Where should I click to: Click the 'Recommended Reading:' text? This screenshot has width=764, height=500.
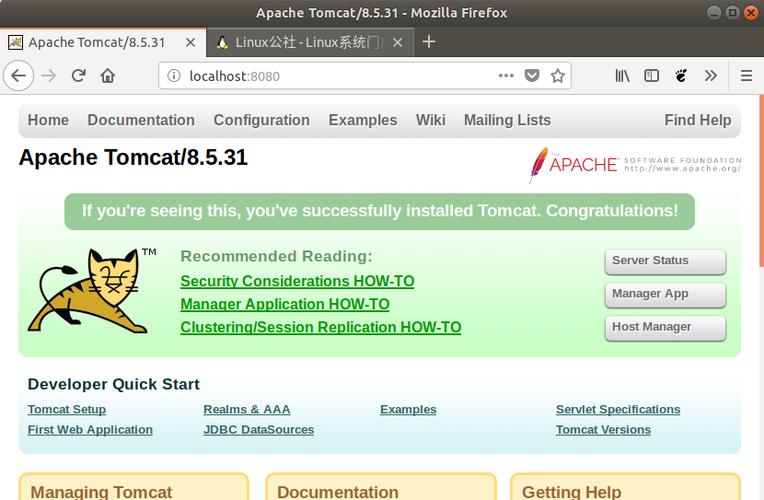276,256
